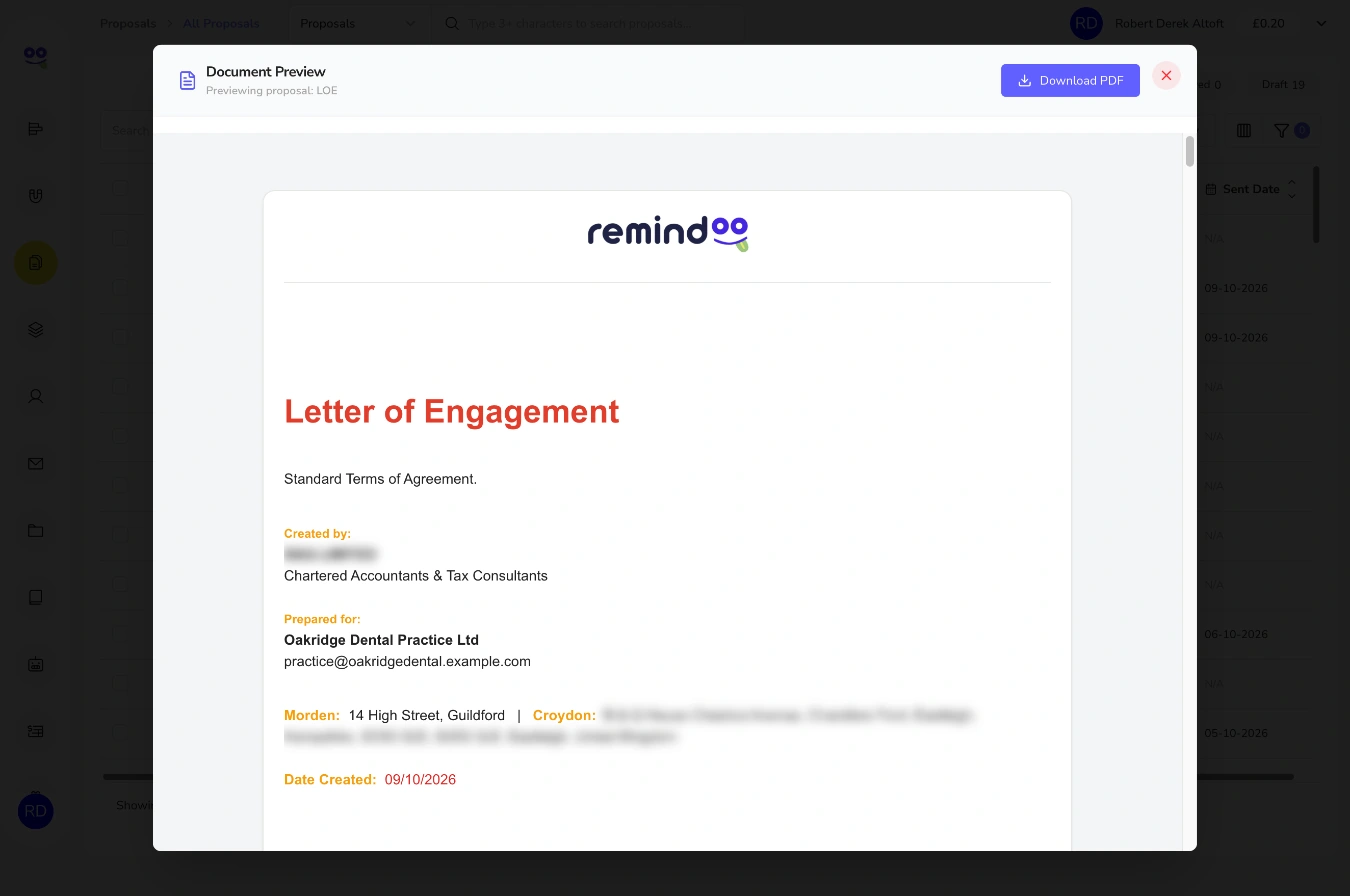Viewport: 1350px width, 896px height.
Task: Click Chartered Accountants & Tax Consultants line
Action: click(416, 575)
